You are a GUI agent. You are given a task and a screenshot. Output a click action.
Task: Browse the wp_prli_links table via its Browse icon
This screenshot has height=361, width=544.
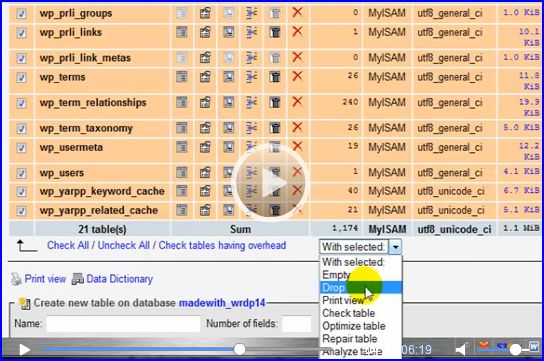click(x=182, y=32)
